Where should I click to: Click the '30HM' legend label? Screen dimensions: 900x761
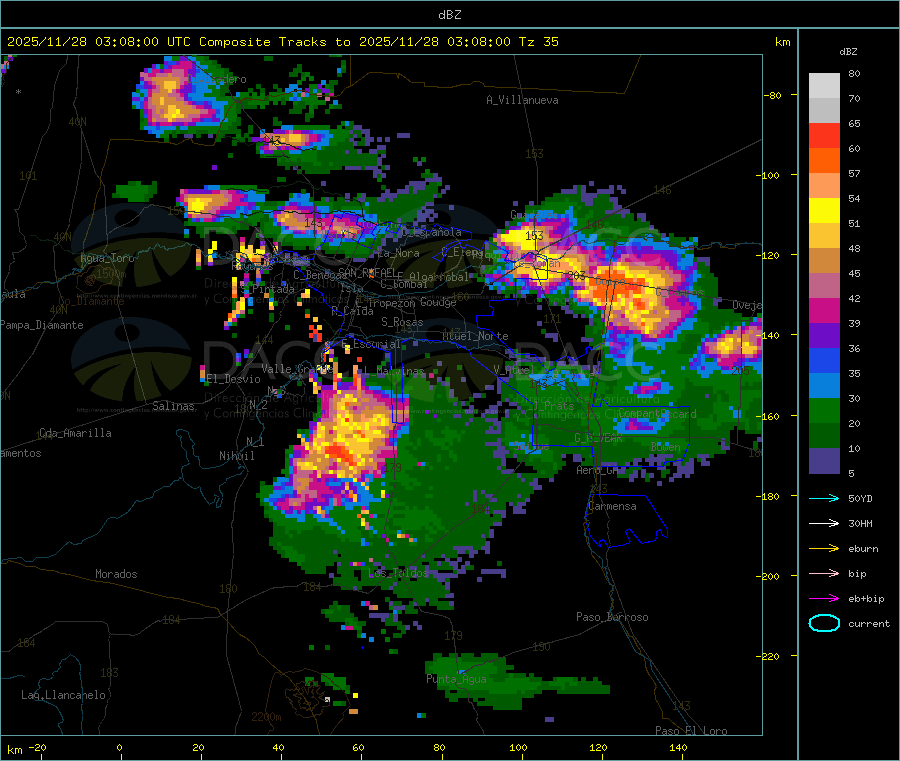coord(860,523)
